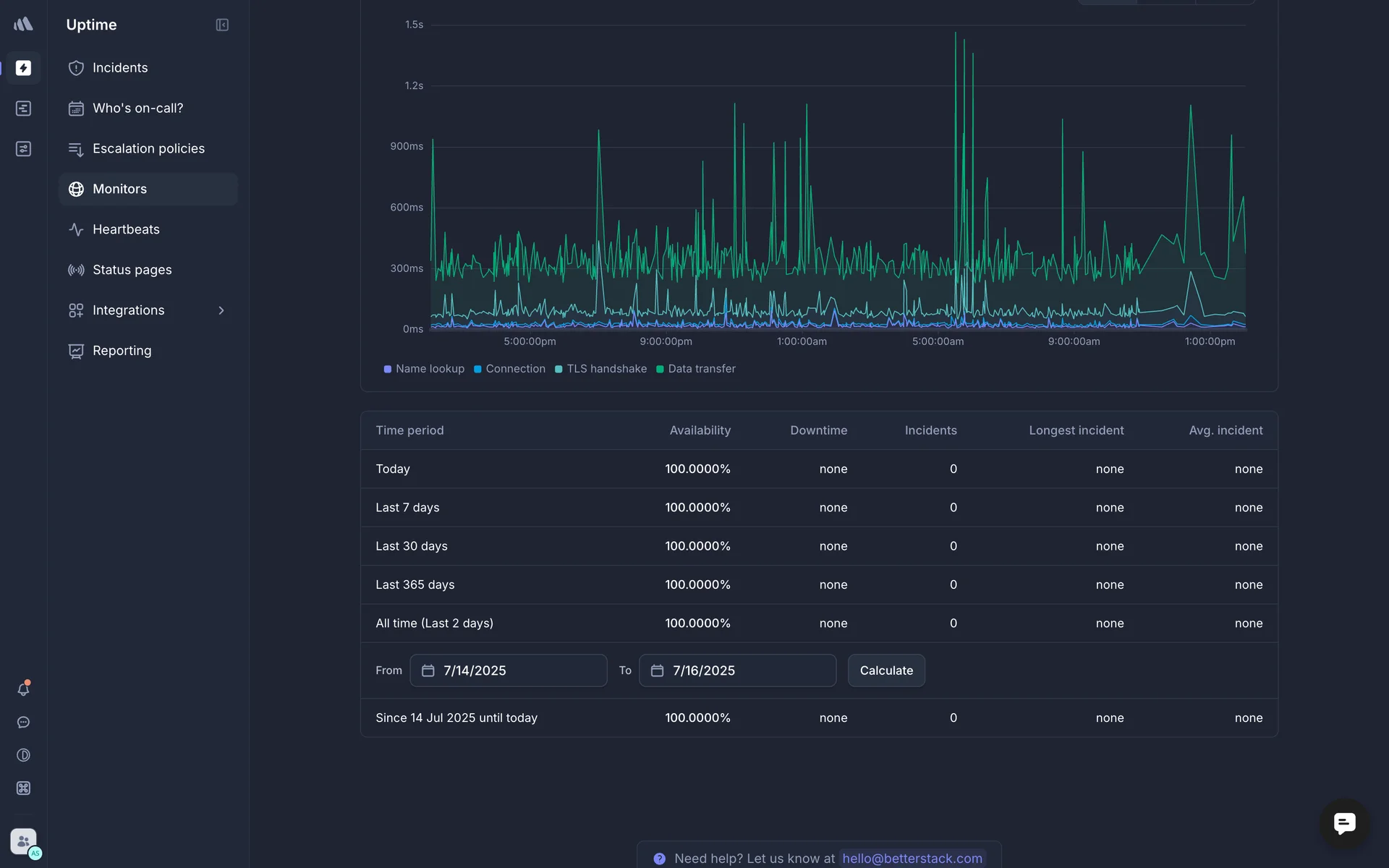Open the second left rail icon
The height and width of the screenshot is (868, 1389).
point(23,109)
